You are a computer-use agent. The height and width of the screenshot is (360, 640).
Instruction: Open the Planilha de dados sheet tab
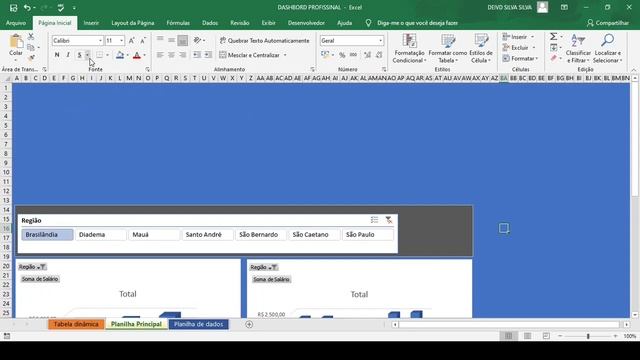[199, 324]
